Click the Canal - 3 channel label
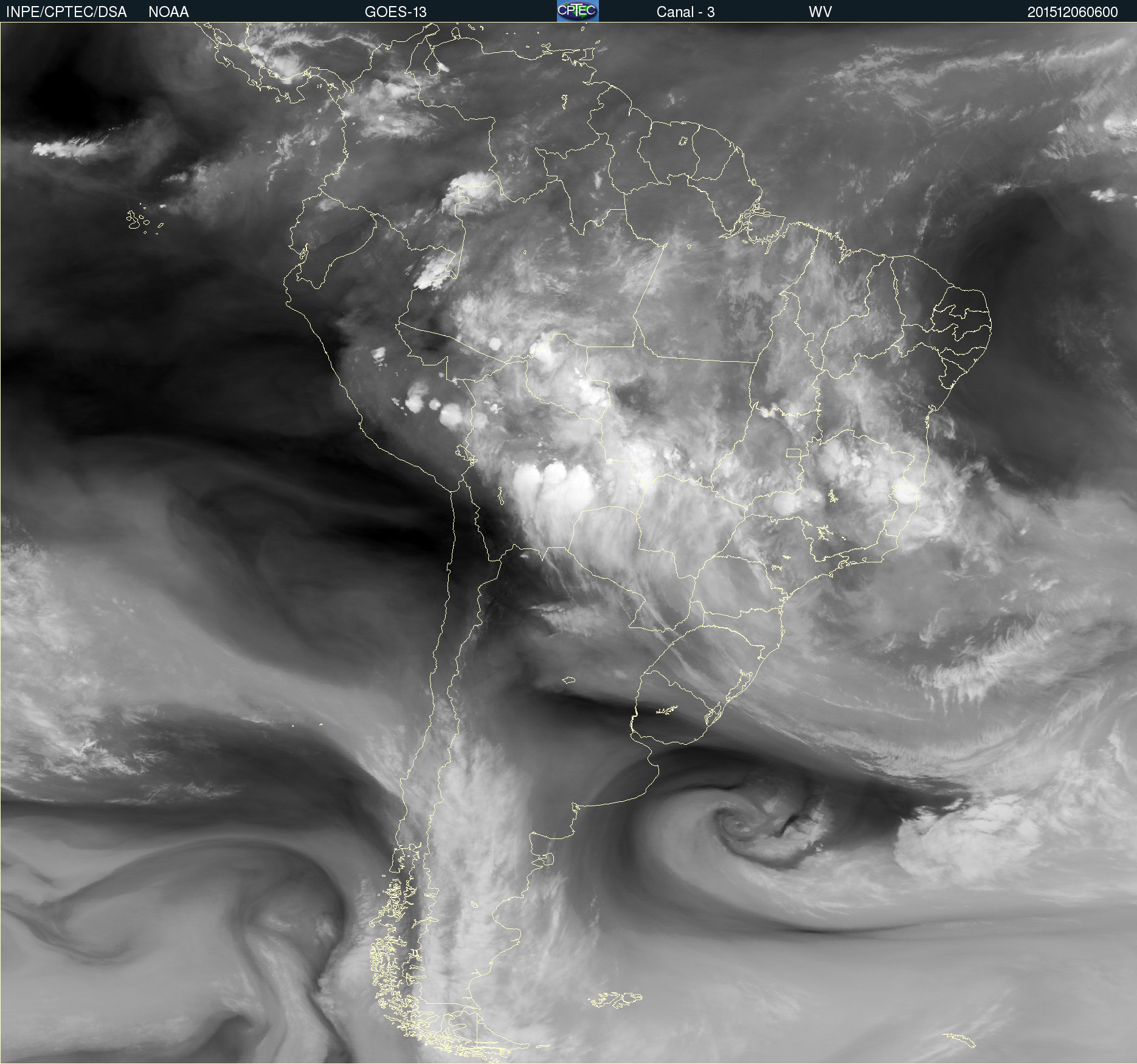Viewport: 1137px width, 1064px height. [x=685, y=12]
